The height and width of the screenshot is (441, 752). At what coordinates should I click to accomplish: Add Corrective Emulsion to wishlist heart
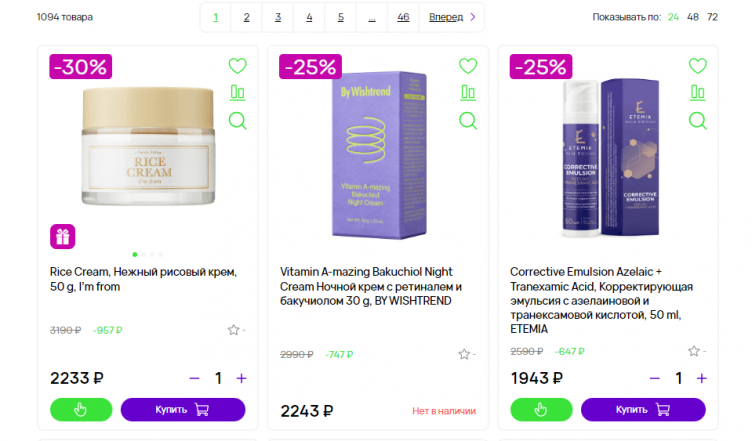click(698, 66)
